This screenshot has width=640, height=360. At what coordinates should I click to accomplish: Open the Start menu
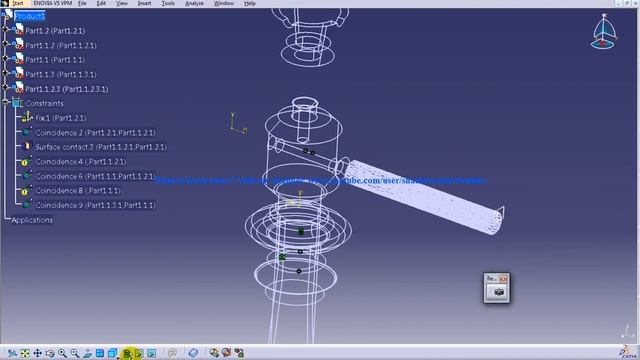18,3
